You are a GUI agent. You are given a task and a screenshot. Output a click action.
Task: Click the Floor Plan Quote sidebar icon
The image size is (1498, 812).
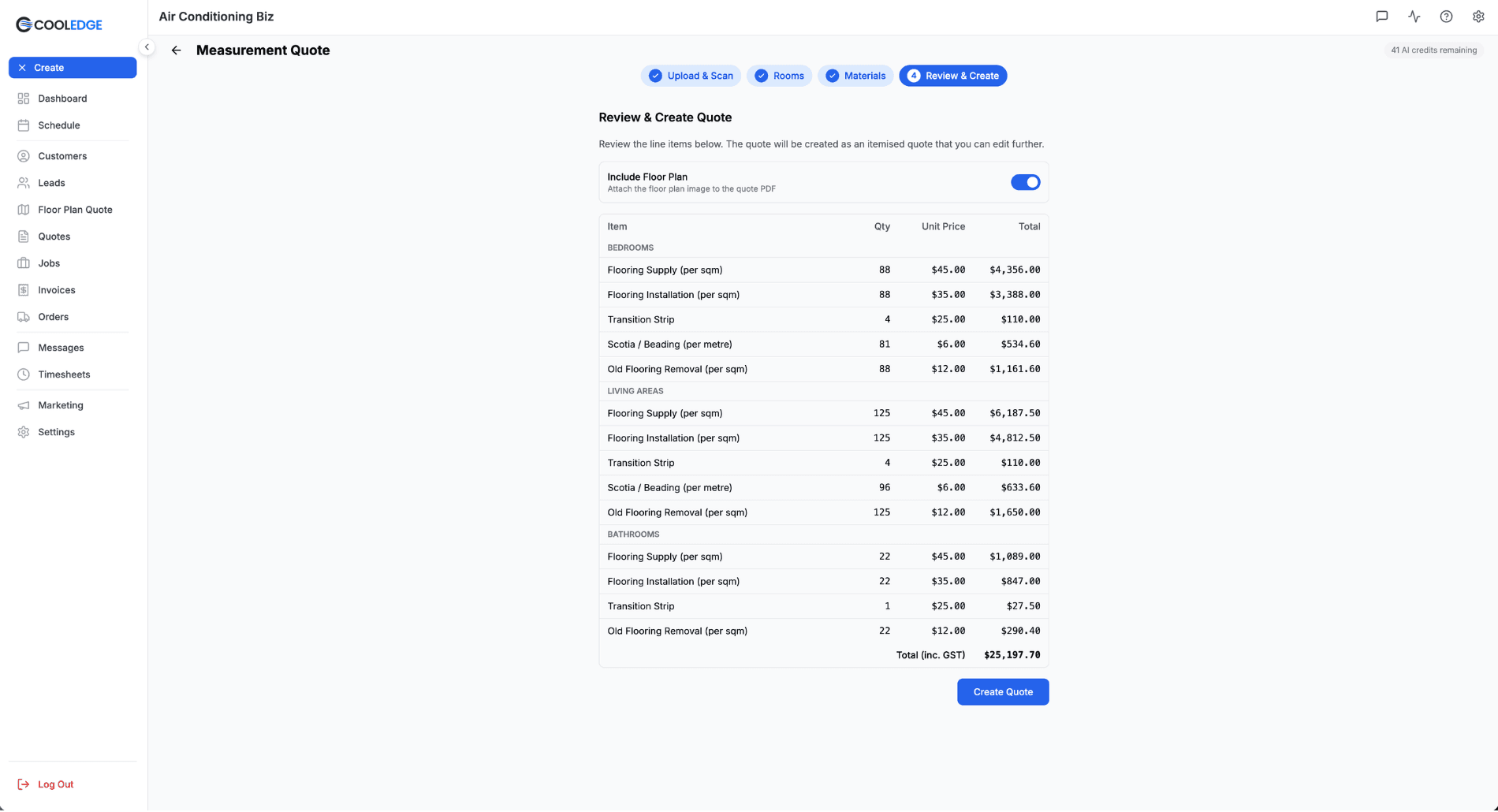tap(24, 210)
